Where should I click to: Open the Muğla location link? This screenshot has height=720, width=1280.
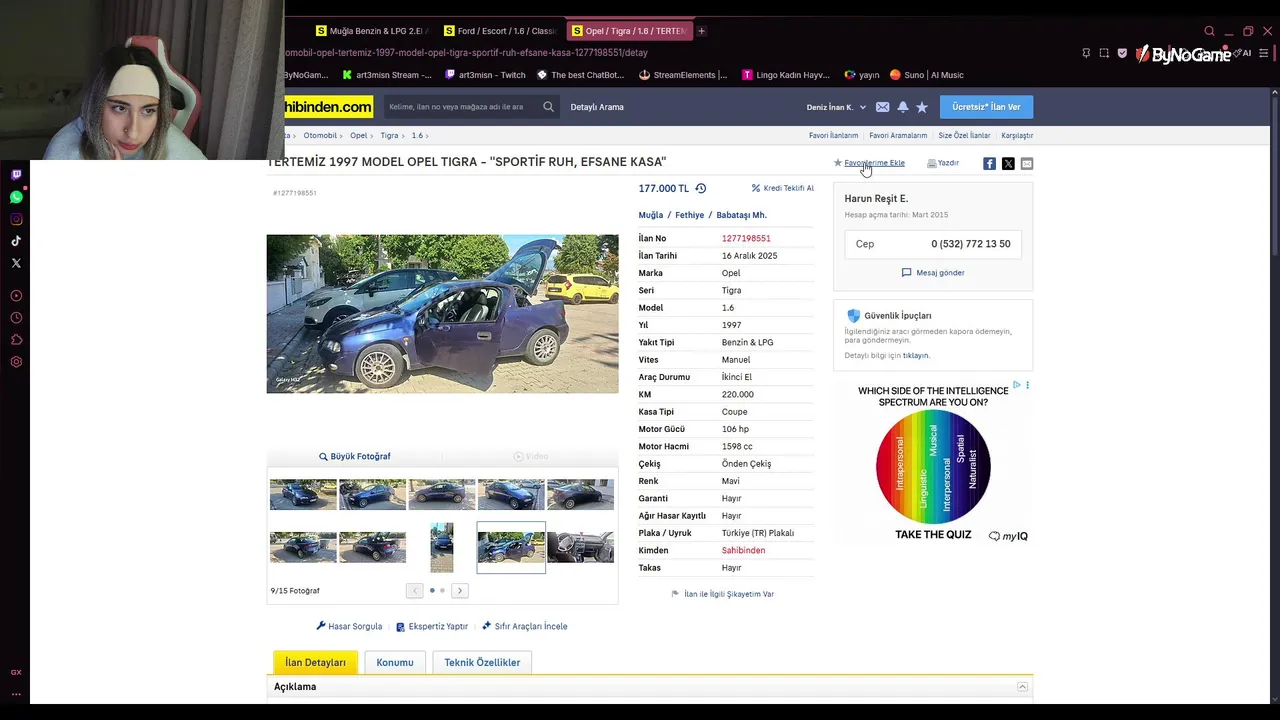coord(651,215)
